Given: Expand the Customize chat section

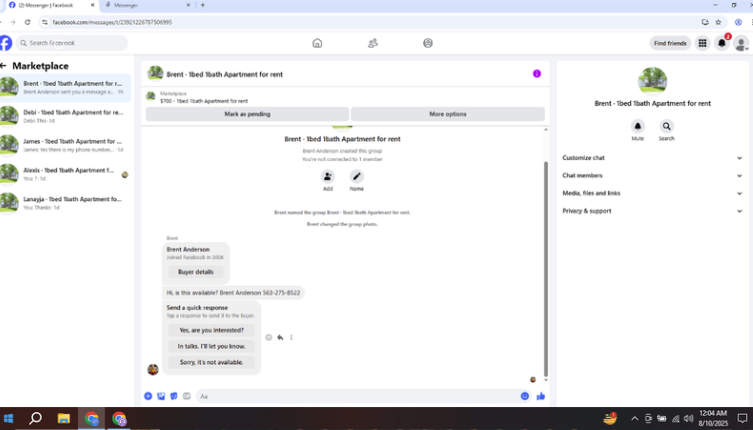Looking at the screenshot, I should click(652, 158).
